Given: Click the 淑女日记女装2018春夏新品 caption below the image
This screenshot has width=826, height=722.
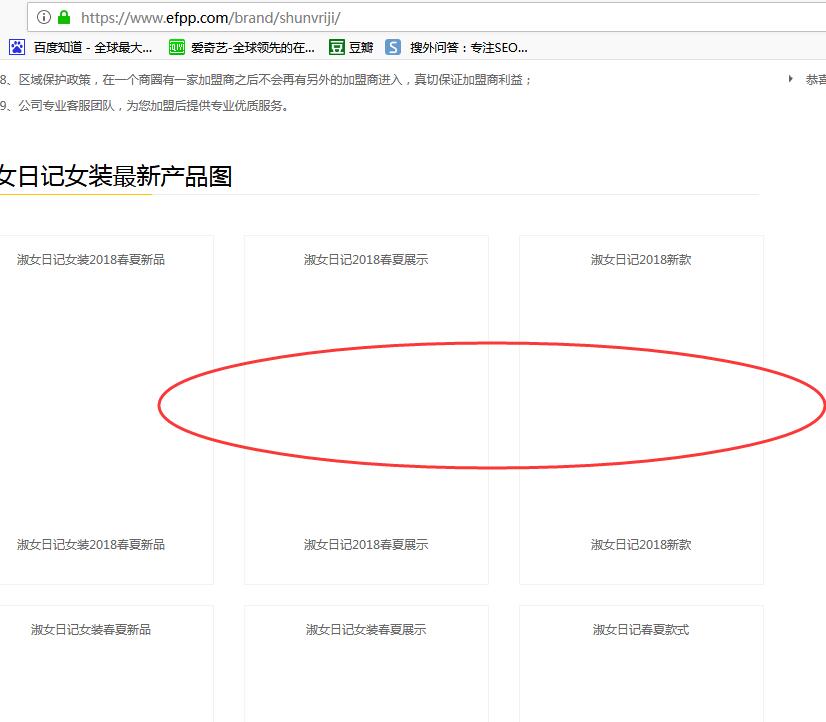Looking at the screenshot, I should click(91, 545).
